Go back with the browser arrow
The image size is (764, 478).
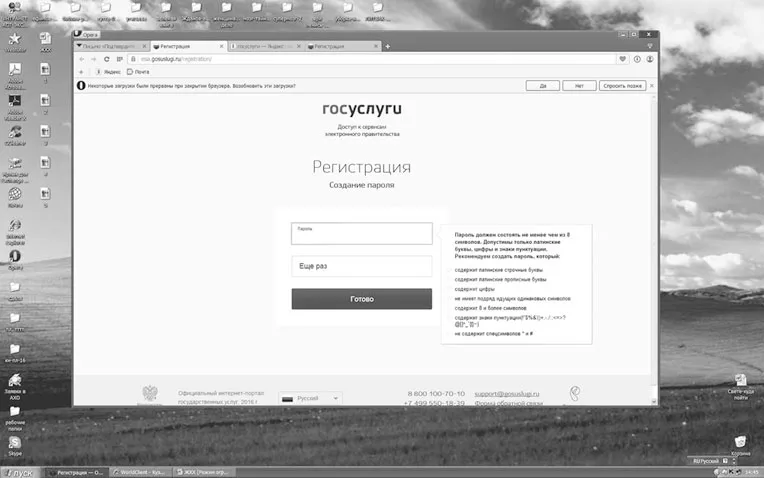point(81,59)
